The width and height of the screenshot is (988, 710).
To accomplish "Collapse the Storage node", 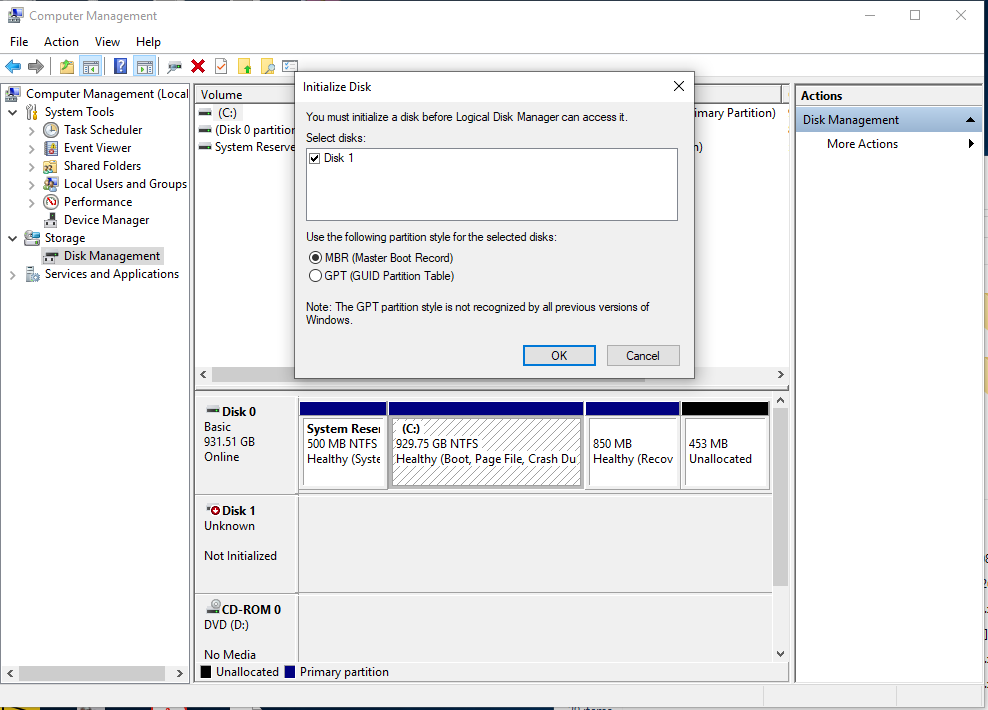I will coord(13,238).
